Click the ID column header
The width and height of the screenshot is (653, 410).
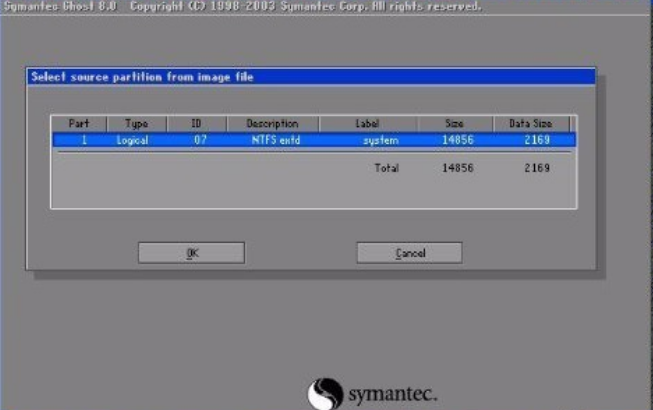tap(196, 124)
